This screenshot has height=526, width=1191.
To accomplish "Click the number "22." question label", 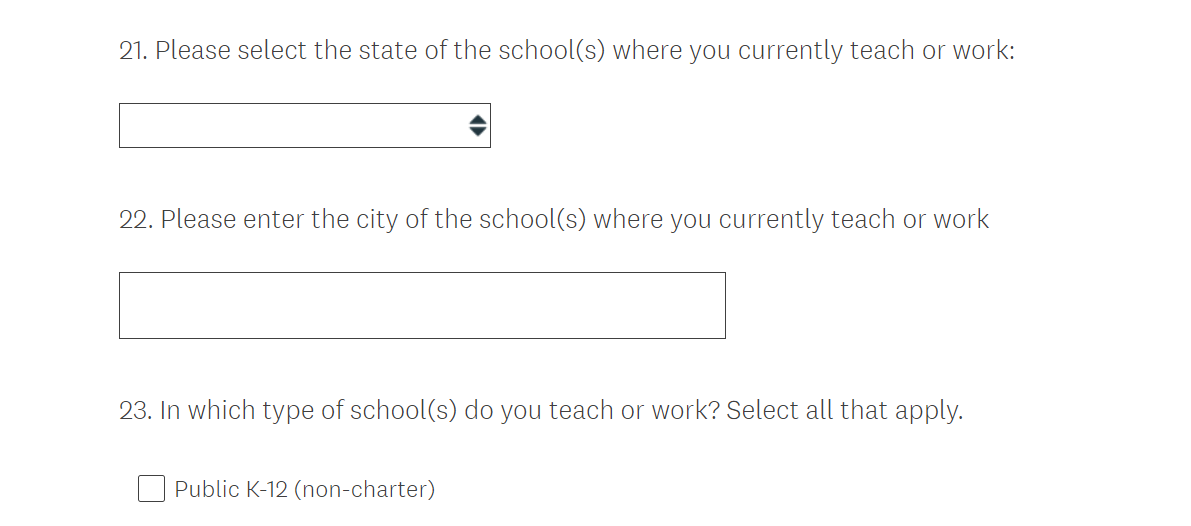I will click(x=135, y=219).
